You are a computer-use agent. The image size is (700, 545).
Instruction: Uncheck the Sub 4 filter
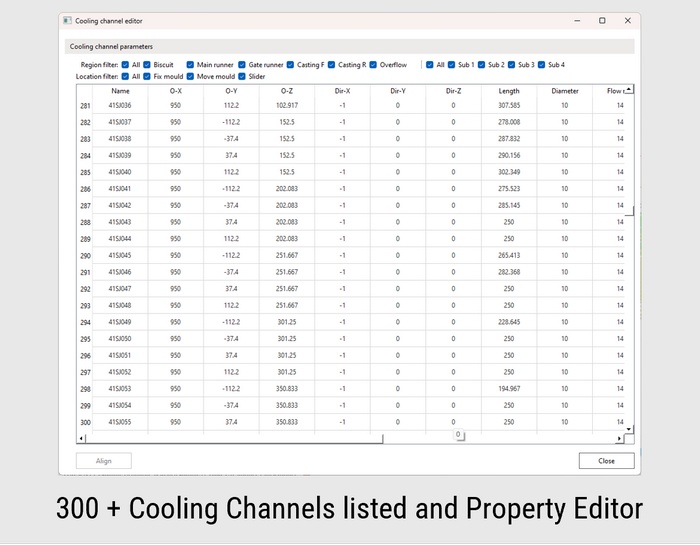(542, 65)
